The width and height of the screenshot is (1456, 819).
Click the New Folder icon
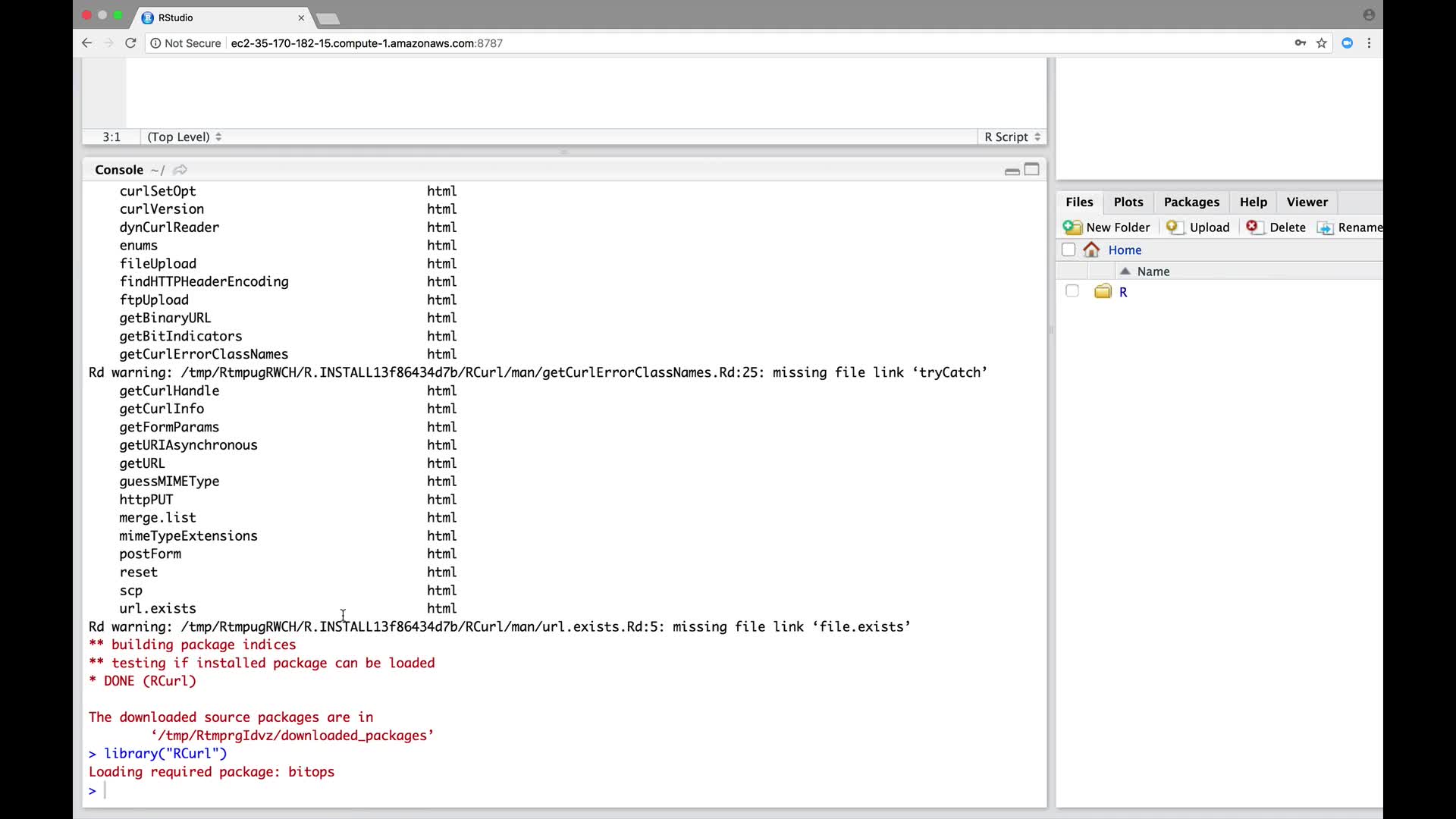pos(1072,227)
